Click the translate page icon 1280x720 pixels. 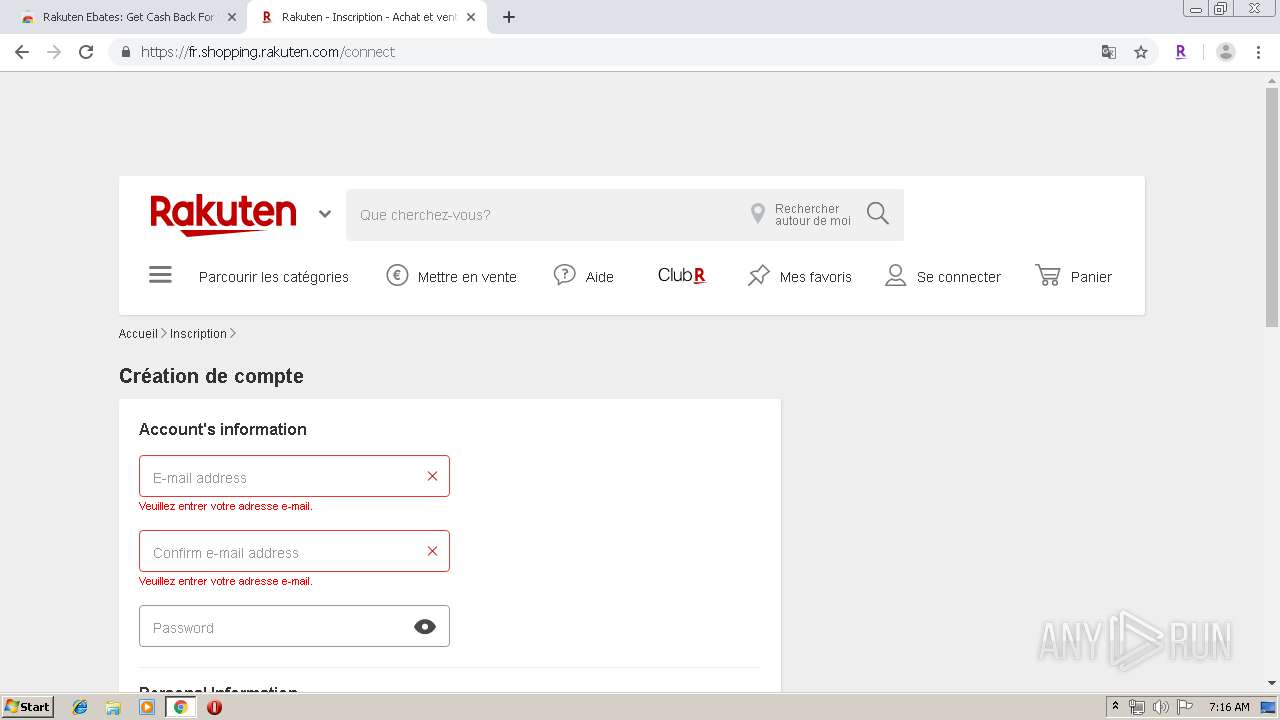point(1109,52)
